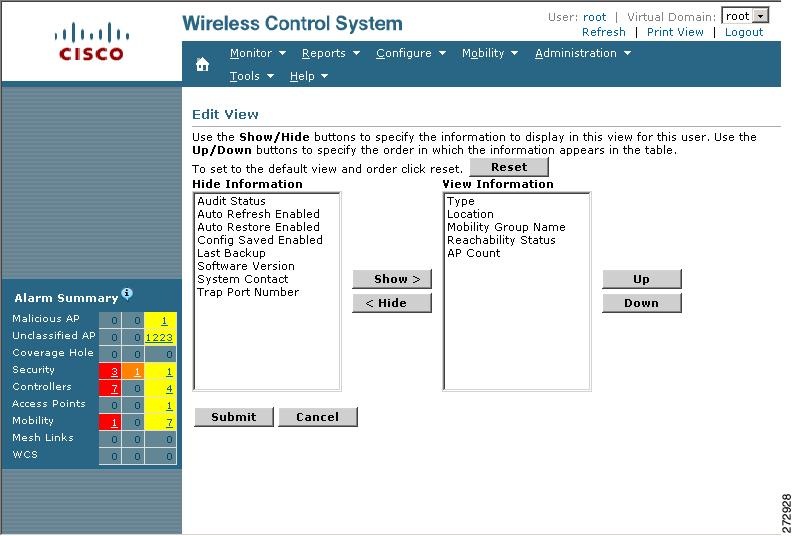Open the Mobility menu
The height and width of the screenshot is (536, 794).
490,53
